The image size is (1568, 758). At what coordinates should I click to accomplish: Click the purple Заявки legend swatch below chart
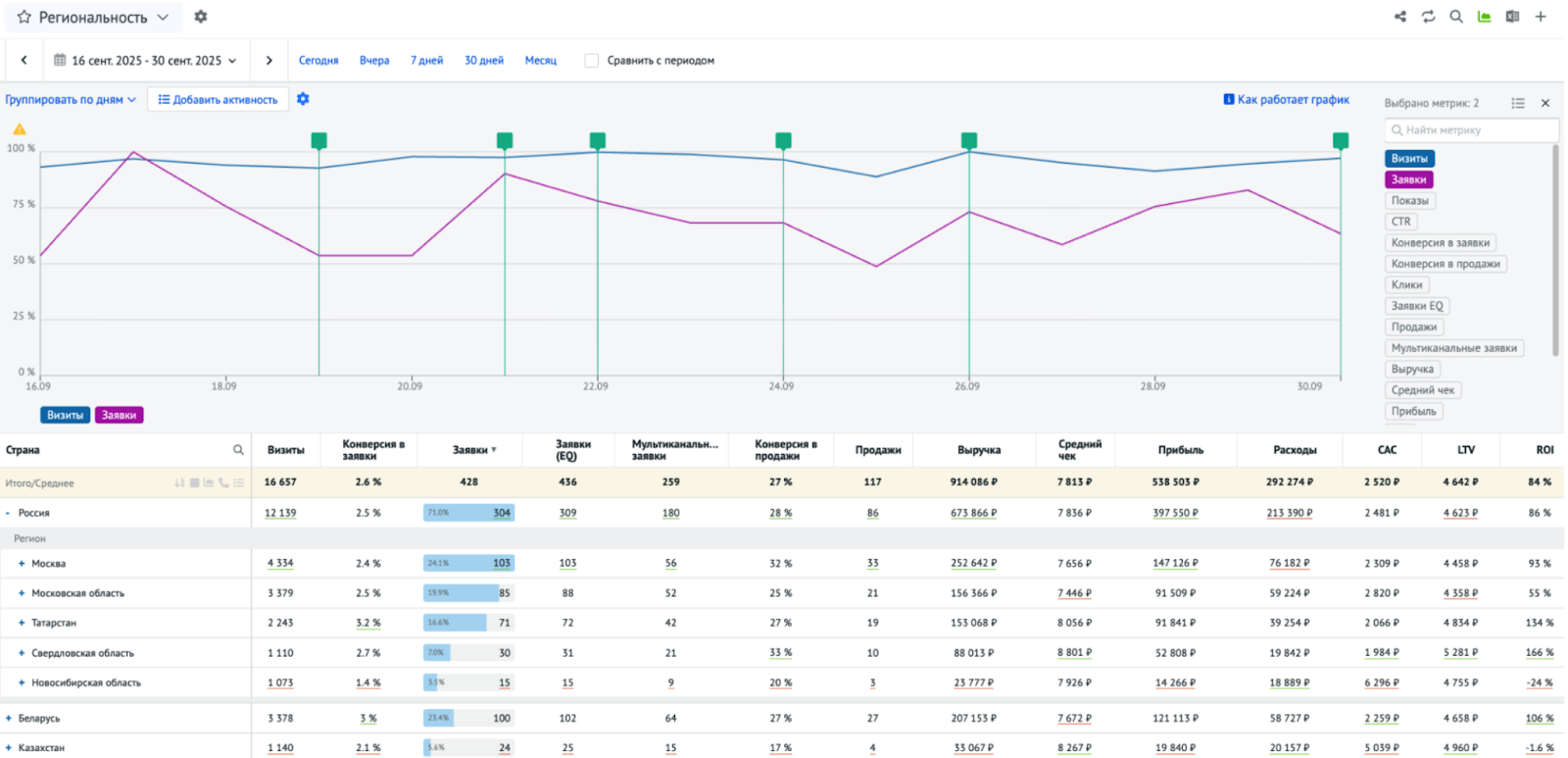pyautogui.click(x=119, y=416)
